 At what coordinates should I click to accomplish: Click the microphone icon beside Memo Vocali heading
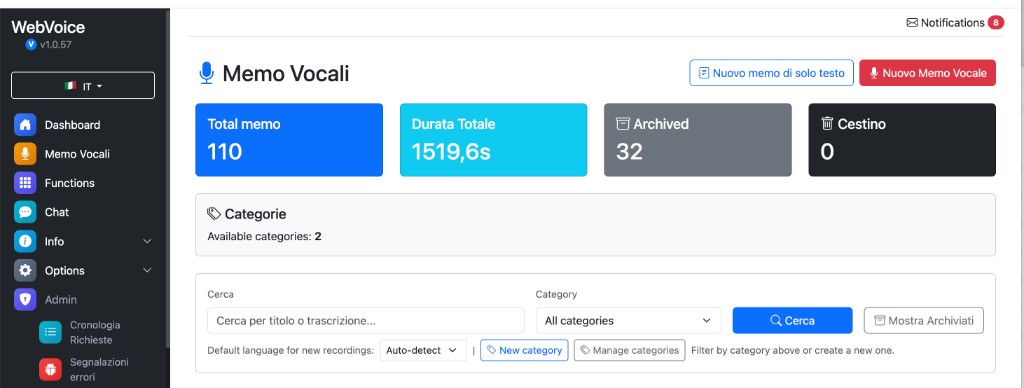point(206,73)
